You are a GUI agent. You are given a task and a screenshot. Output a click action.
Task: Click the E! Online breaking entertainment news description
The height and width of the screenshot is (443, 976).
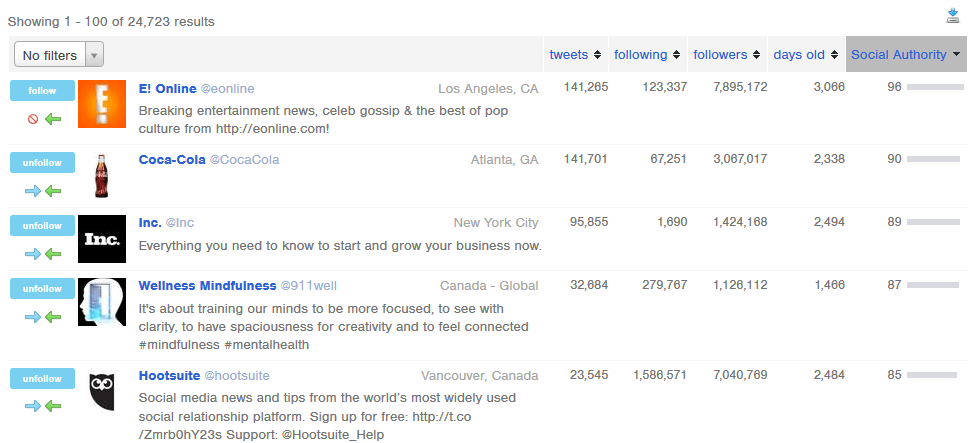click(x=323, y=120)
